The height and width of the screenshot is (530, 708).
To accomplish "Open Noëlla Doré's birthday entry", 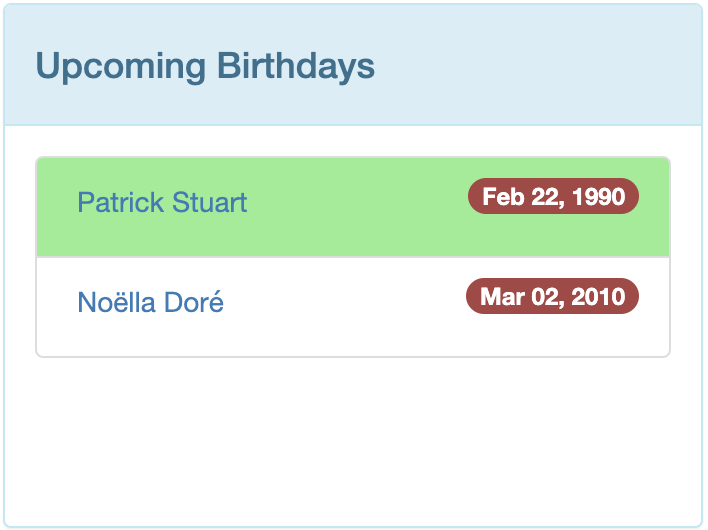I will pyautogui.click(x=150, y=302).
